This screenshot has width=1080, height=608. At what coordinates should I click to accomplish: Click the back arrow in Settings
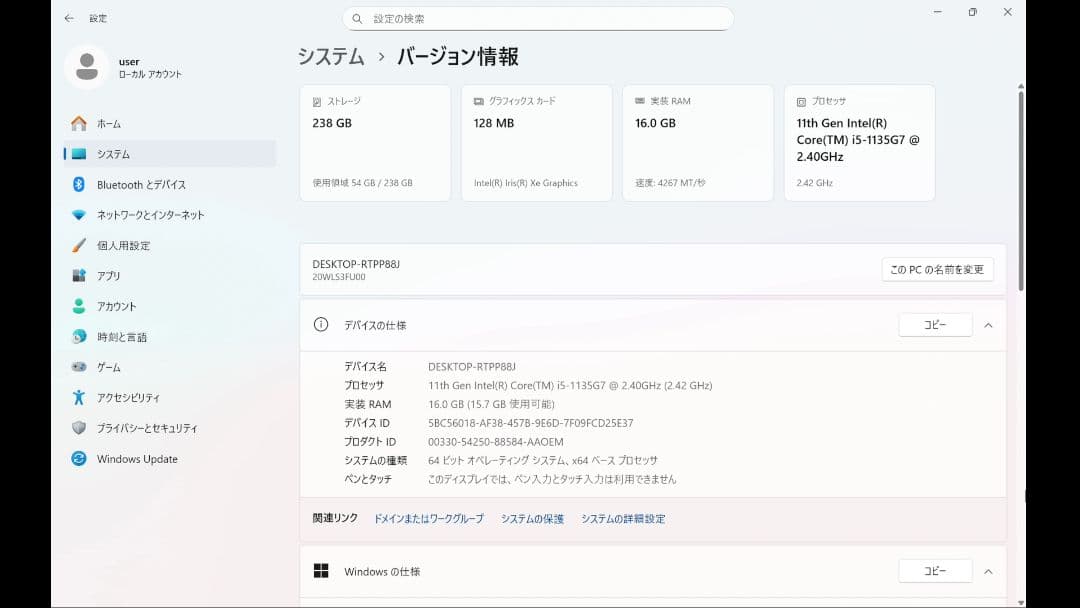tap(69, 19)
